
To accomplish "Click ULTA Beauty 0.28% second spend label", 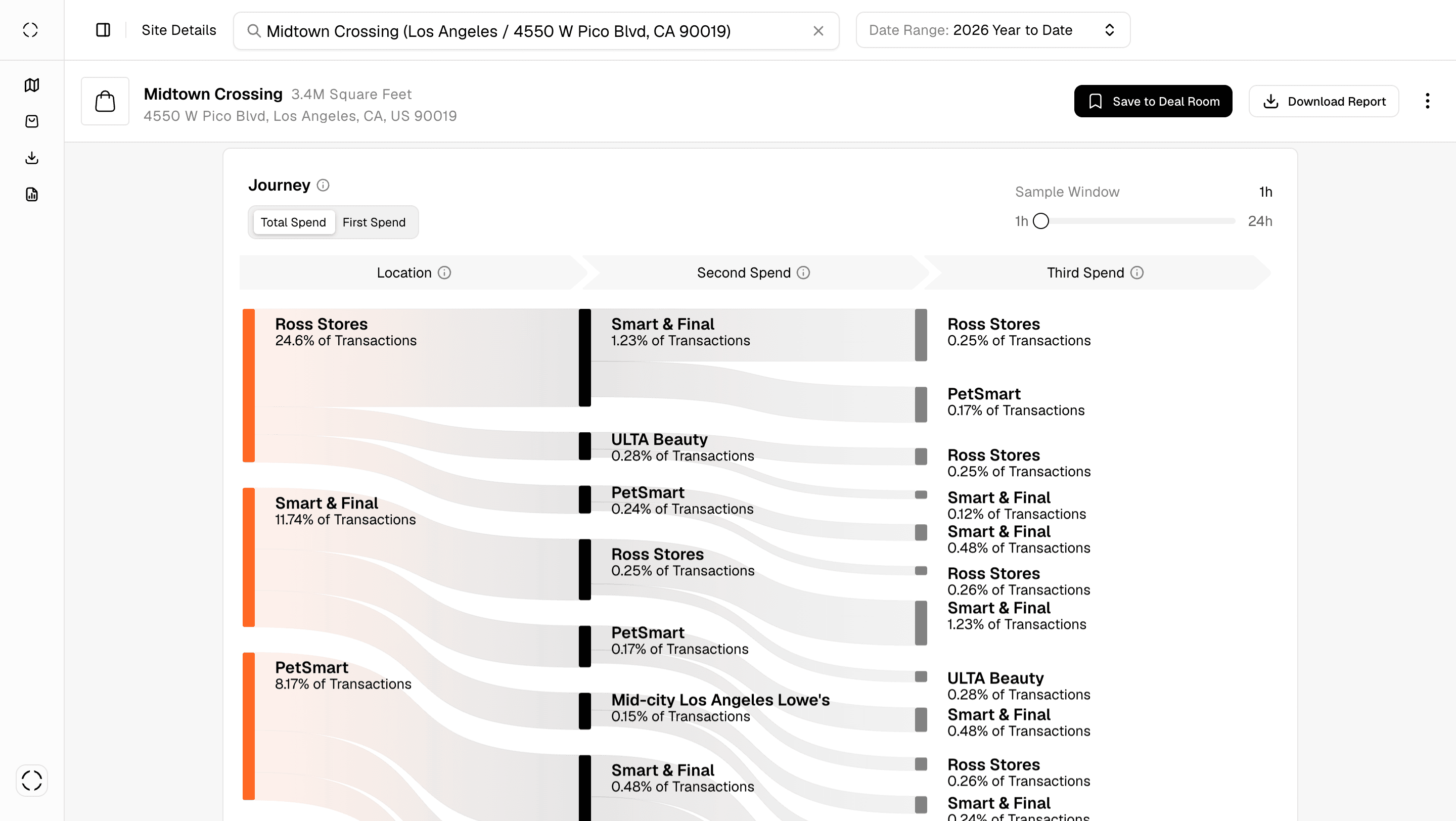I will coord(683,447).
